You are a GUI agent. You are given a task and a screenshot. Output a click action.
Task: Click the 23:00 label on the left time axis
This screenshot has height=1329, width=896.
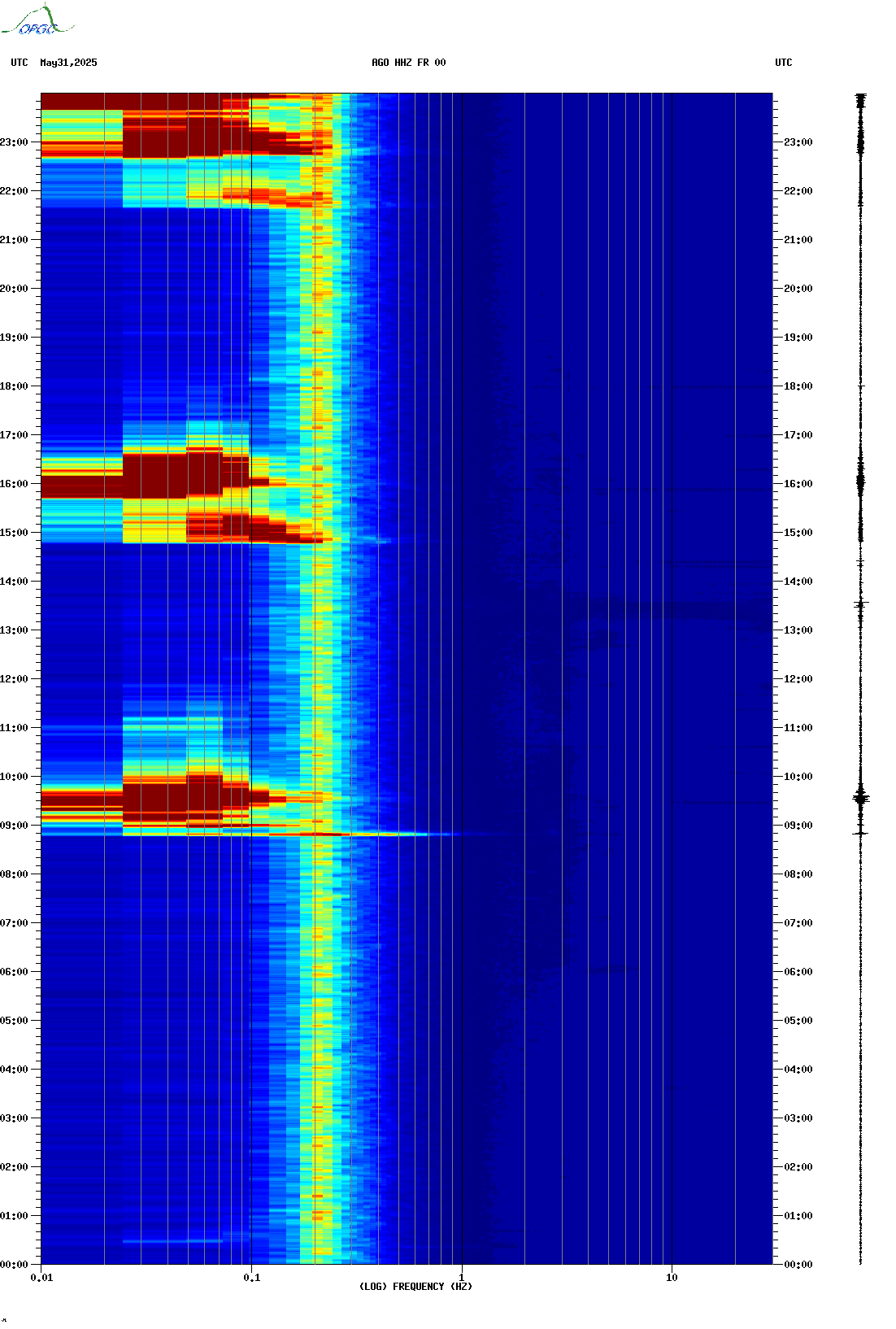tap(14, 142)
